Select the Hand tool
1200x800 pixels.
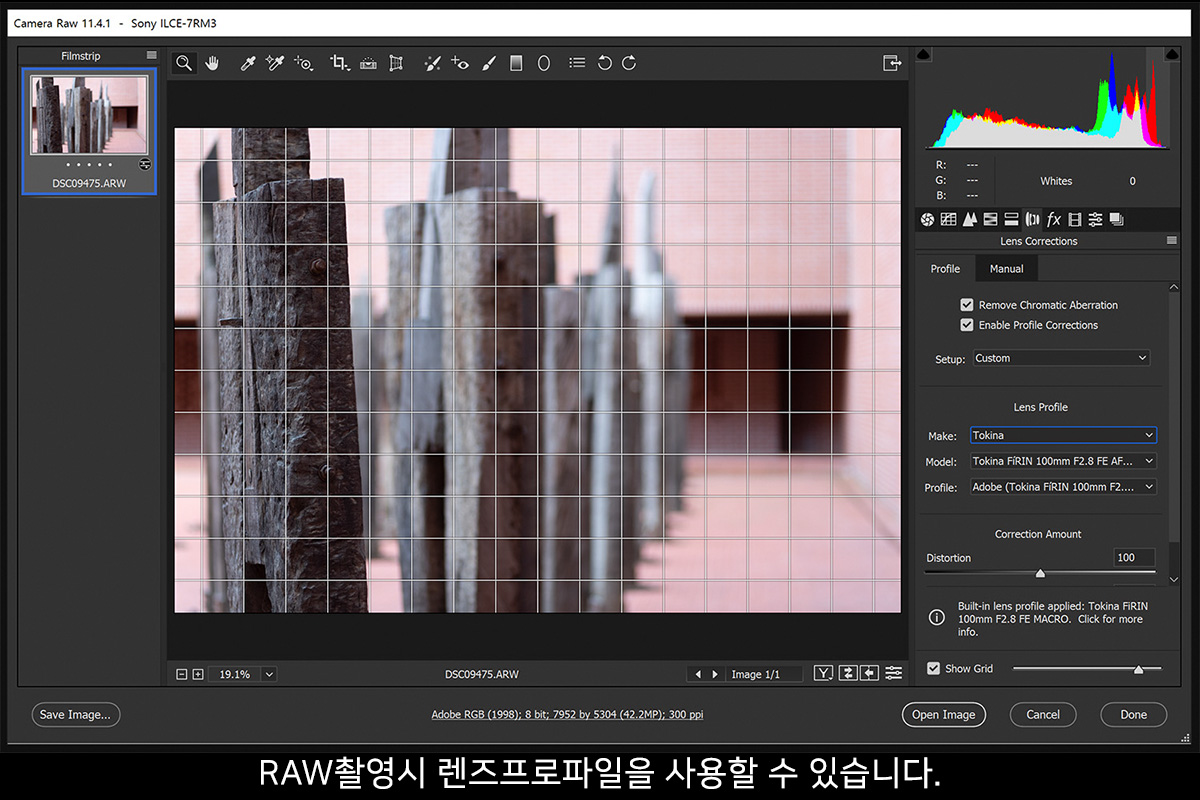coord(212,63)
